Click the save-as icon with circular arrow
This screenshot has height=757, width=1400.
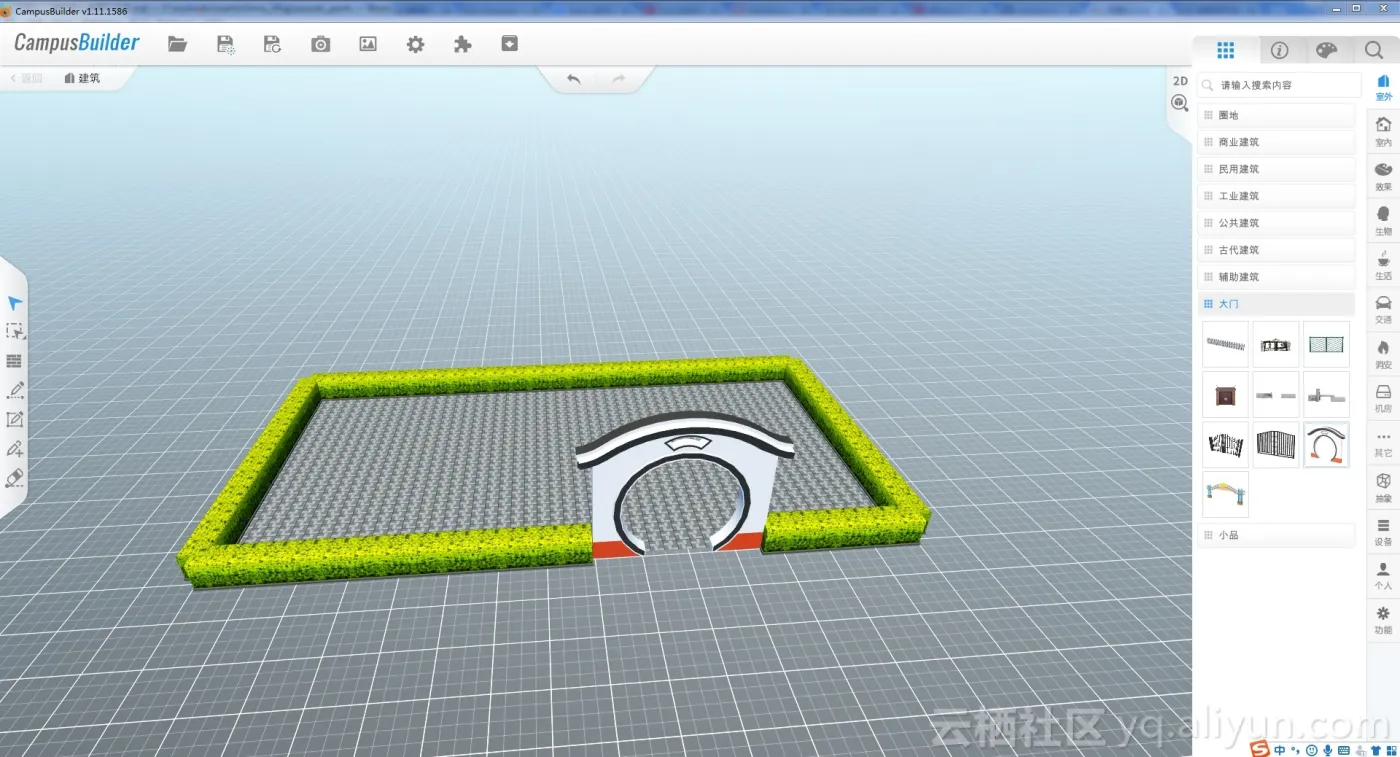(x=272, y=44)
